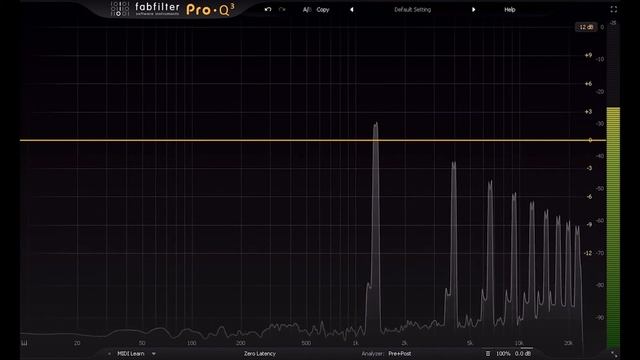The image size is (640, 360).
Task: Enter full screen mode icon
Action: (x=613, y=9)
